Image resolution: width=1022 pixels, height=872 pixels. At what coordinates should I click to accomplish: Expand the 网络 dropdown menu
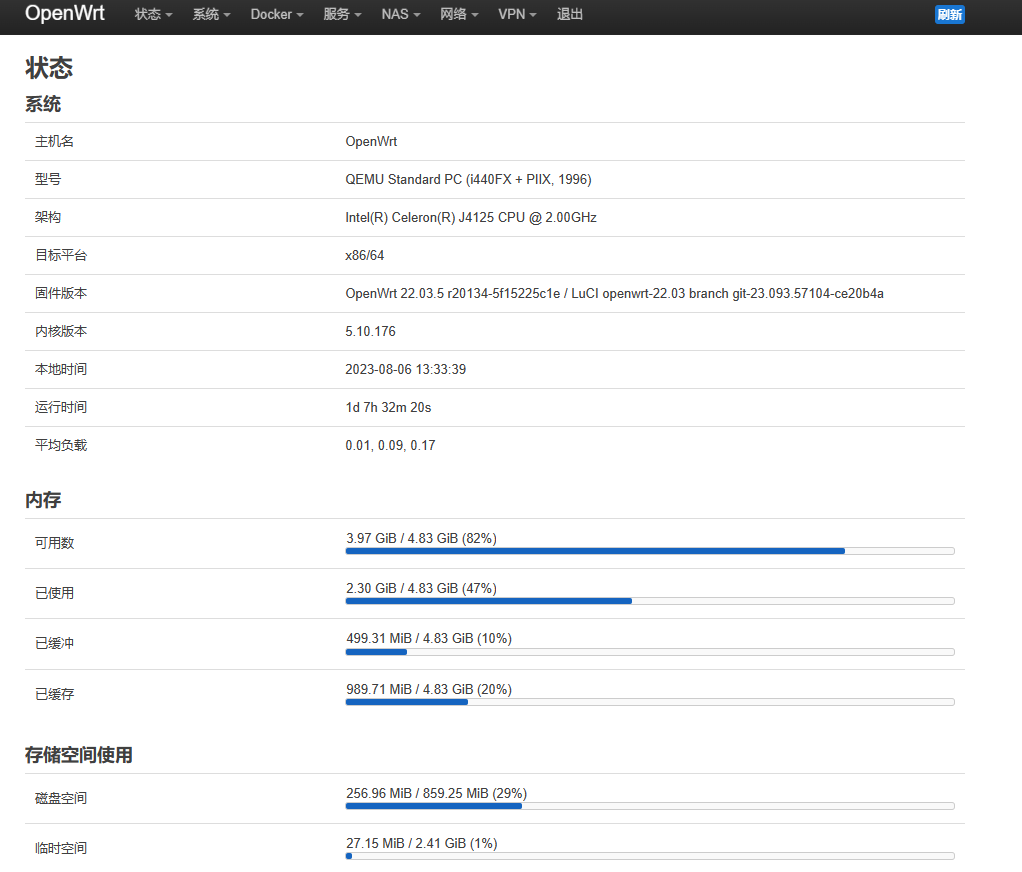(x=459, y=15)
